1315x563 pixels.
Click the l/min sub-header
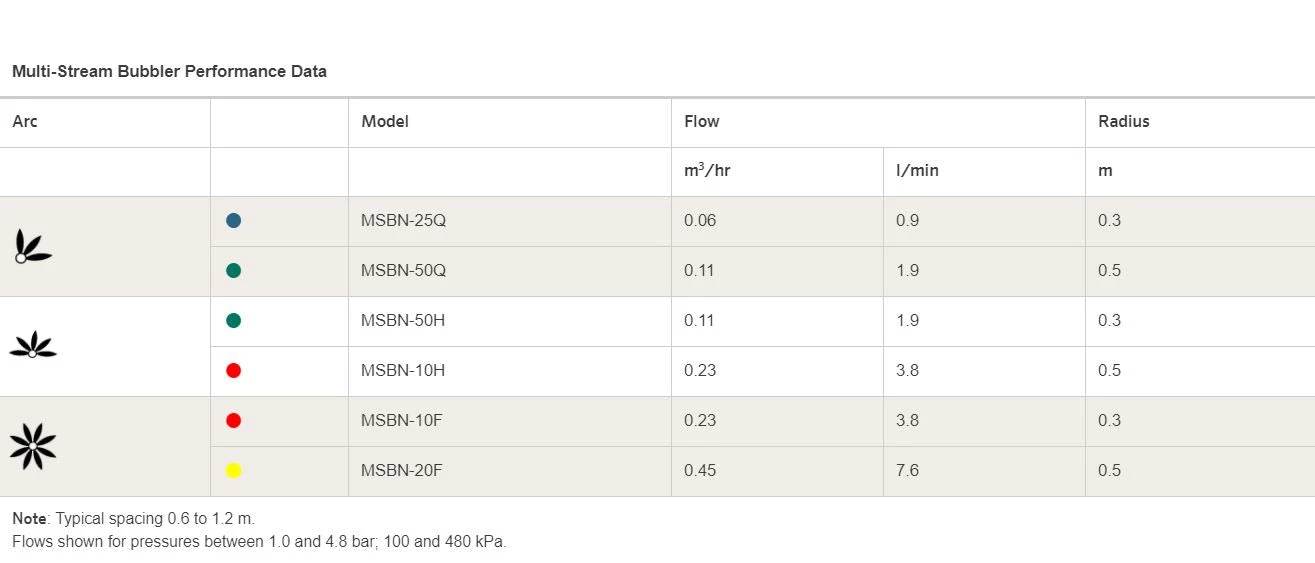pos(917,171)
